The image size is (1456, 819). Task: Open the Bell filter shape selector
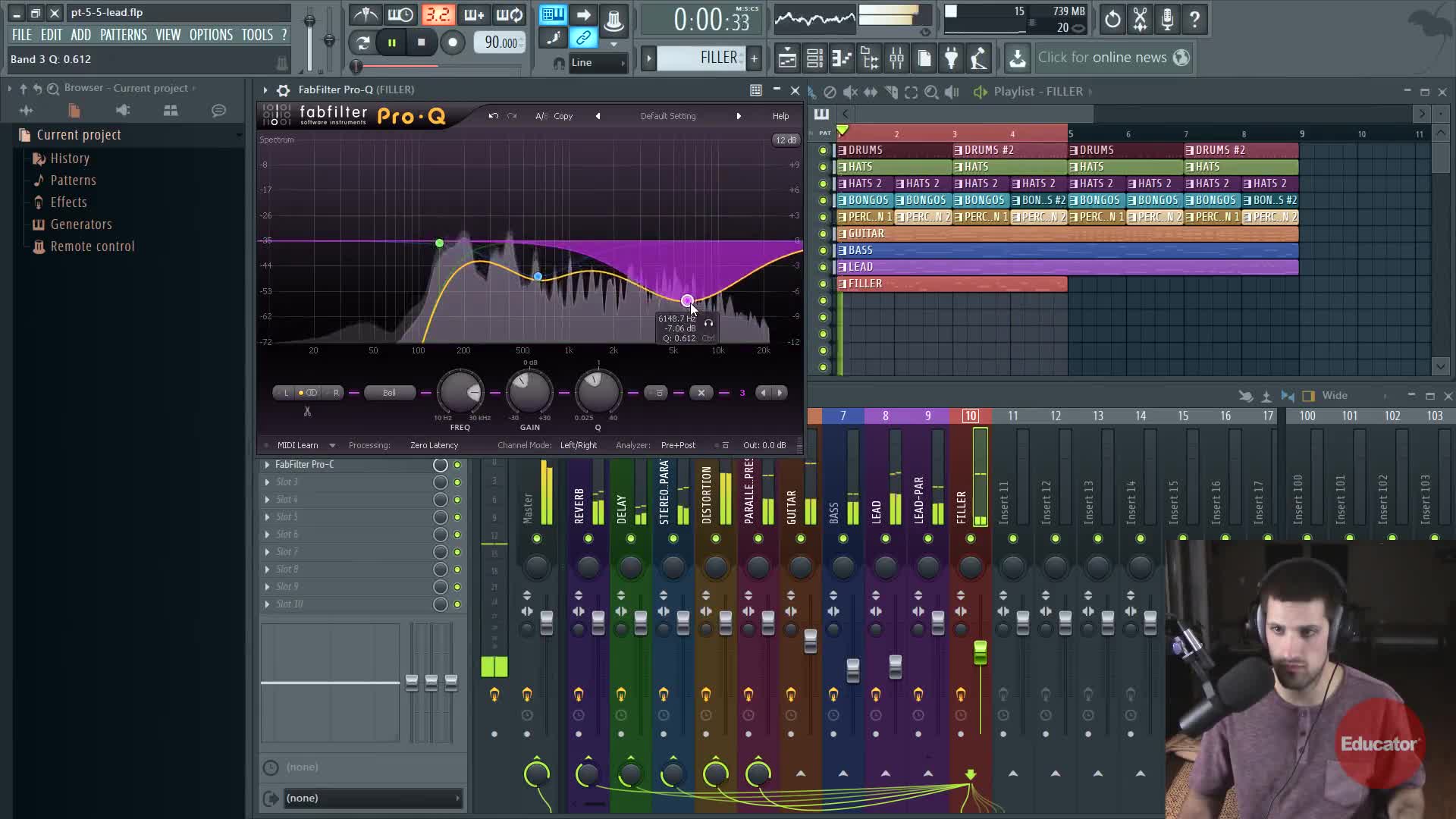pos(389,393)
